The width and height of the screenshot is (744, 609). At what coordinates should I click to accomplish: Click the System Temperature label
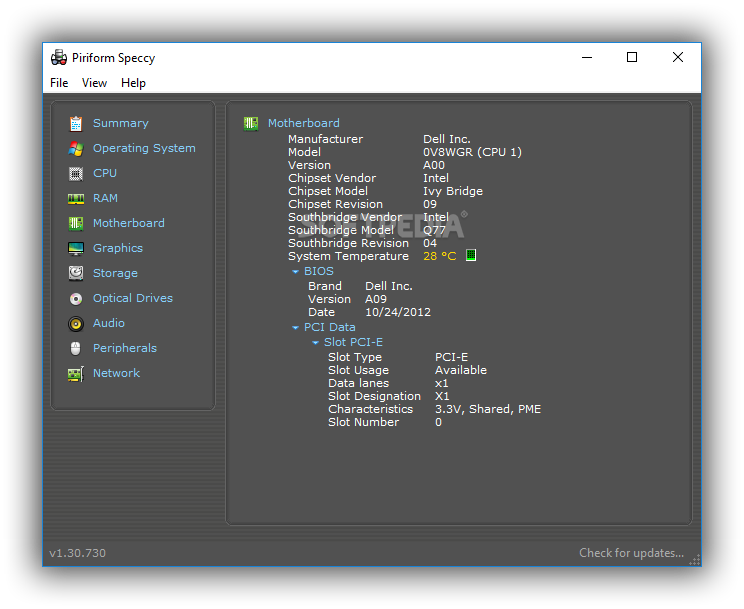point(348,256)
